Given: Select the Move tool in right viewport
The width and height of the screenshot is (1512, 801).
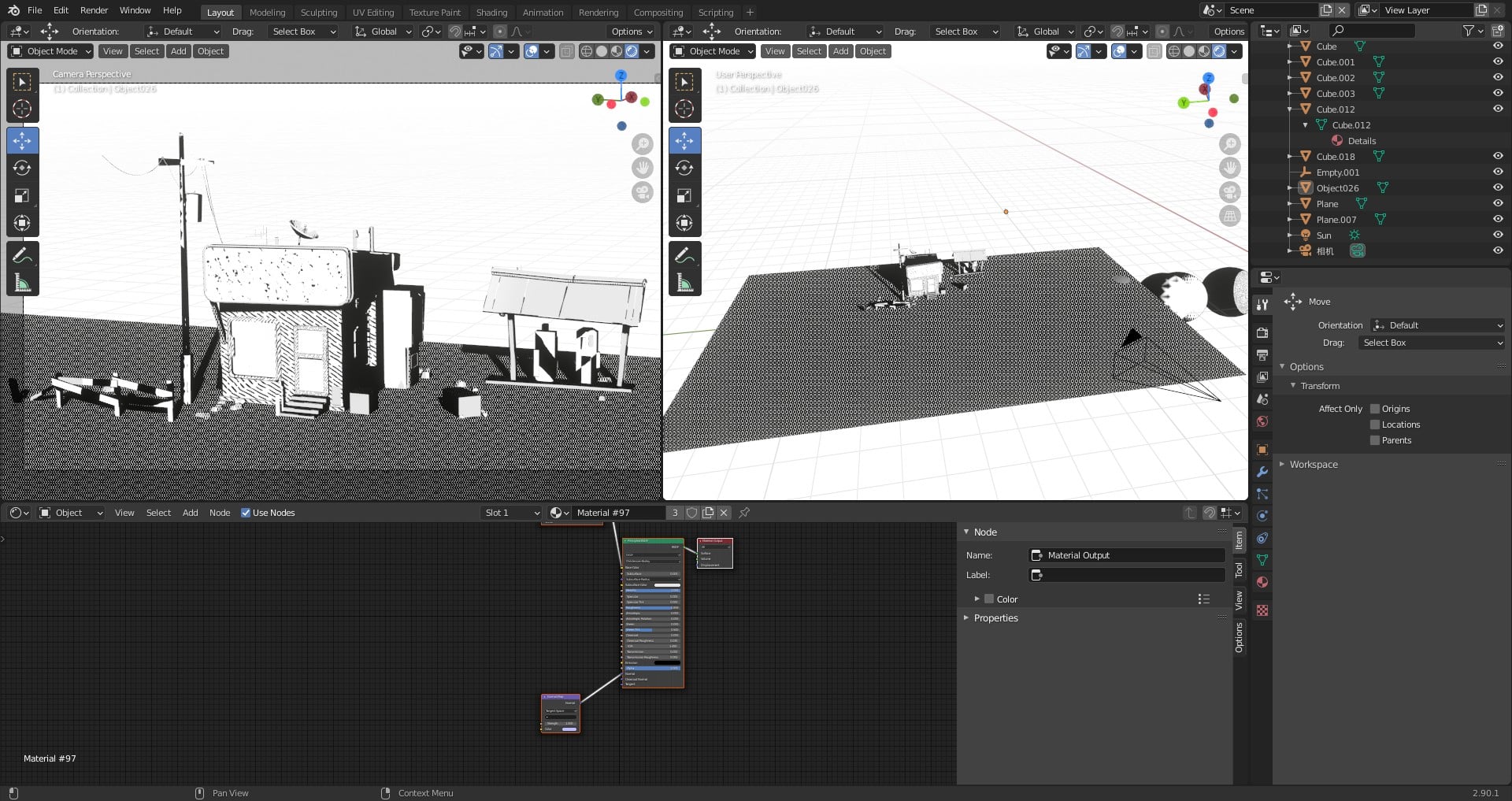Looking at the screenshot, I should coord(684,141).
